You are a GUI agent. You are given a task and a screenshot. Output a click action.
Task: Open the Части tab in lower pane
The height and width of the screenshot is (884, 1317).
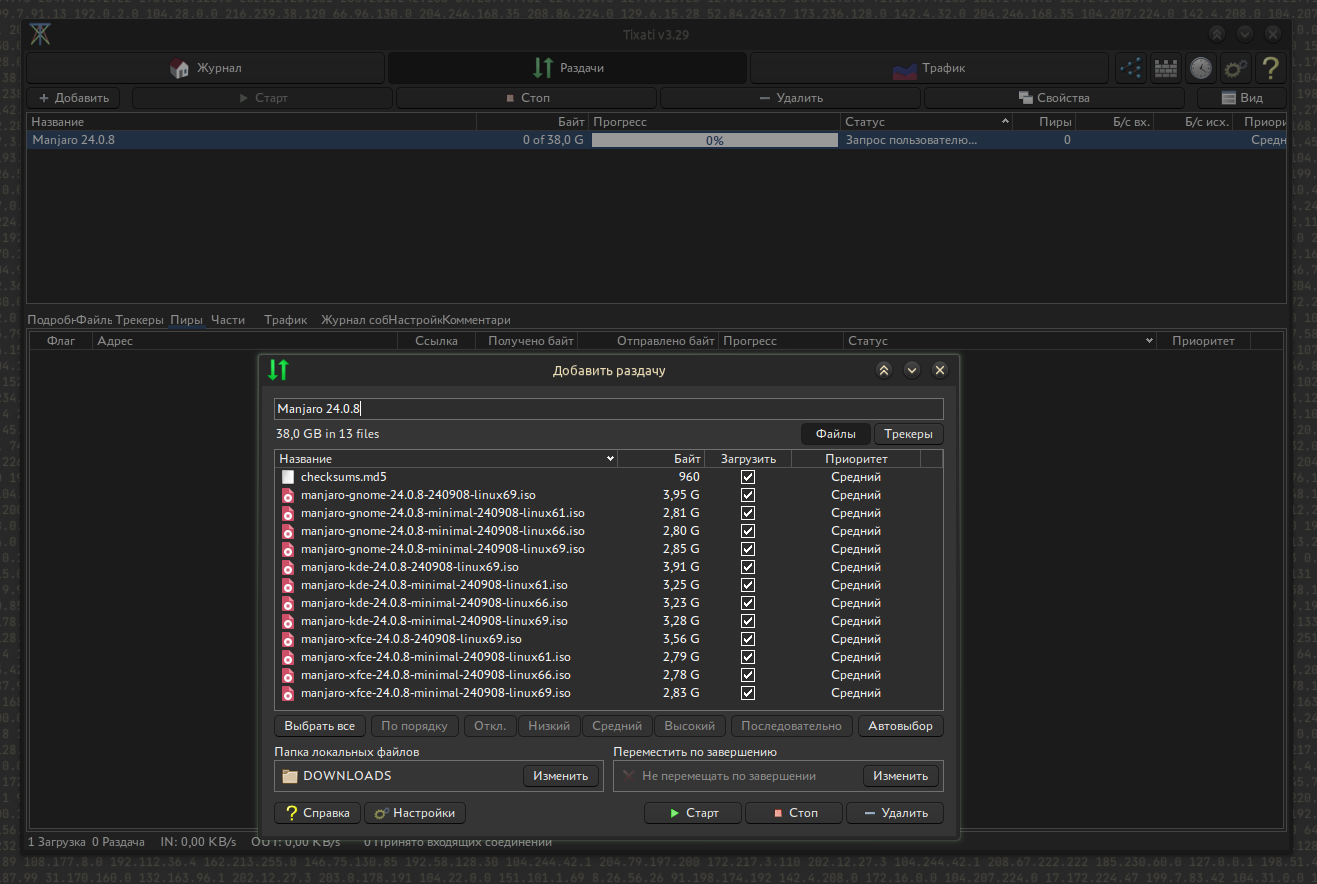(228, 320)
